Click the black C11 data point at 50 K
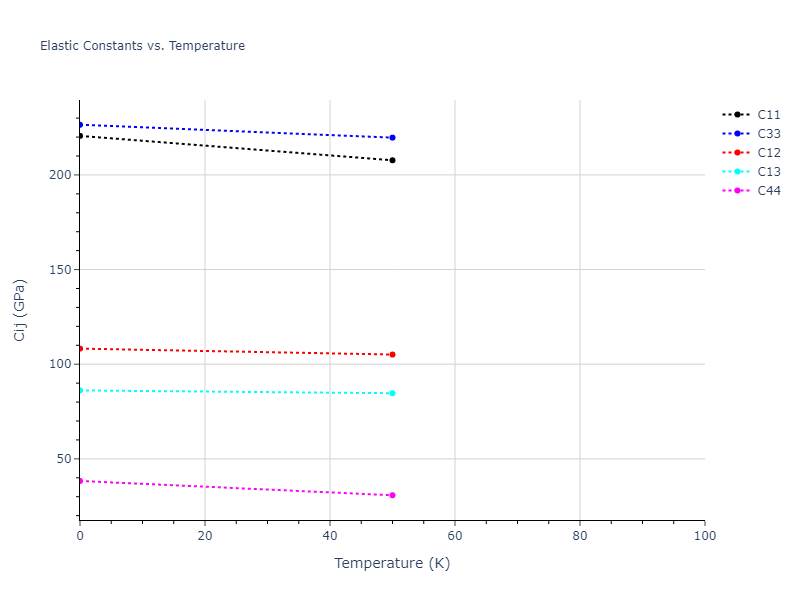 392,160
